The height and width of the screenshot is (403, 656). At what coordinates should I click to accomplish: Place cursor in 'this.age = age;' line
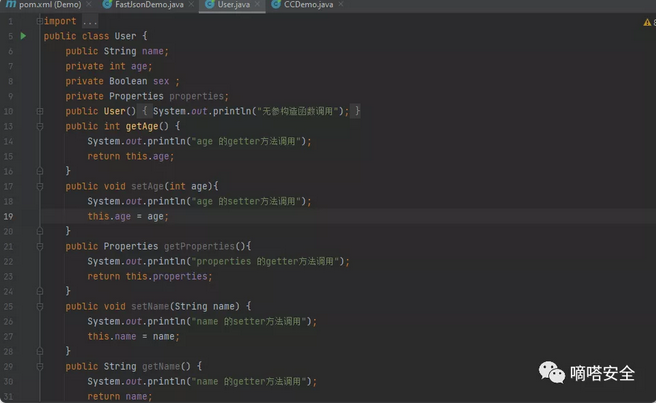128,216
